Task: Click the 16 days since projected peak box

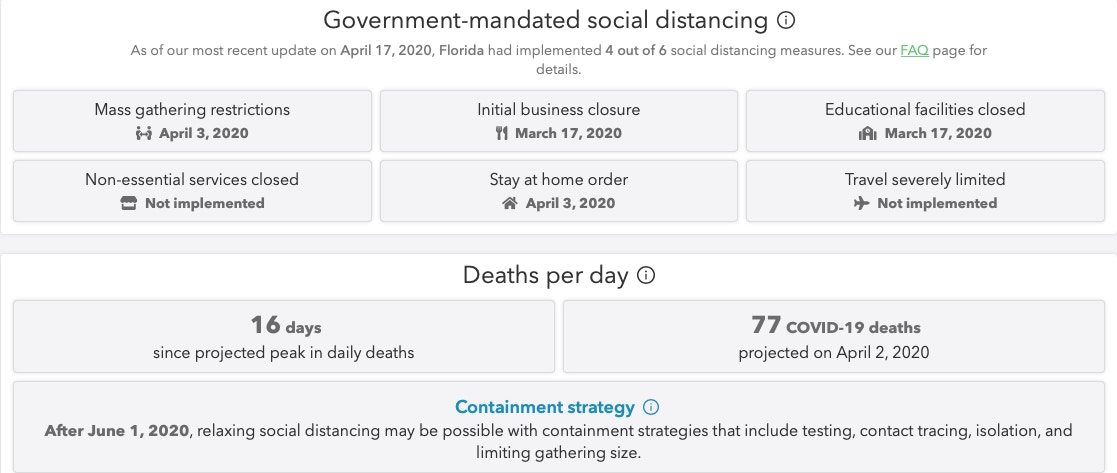Action: [x=284, y=336]
